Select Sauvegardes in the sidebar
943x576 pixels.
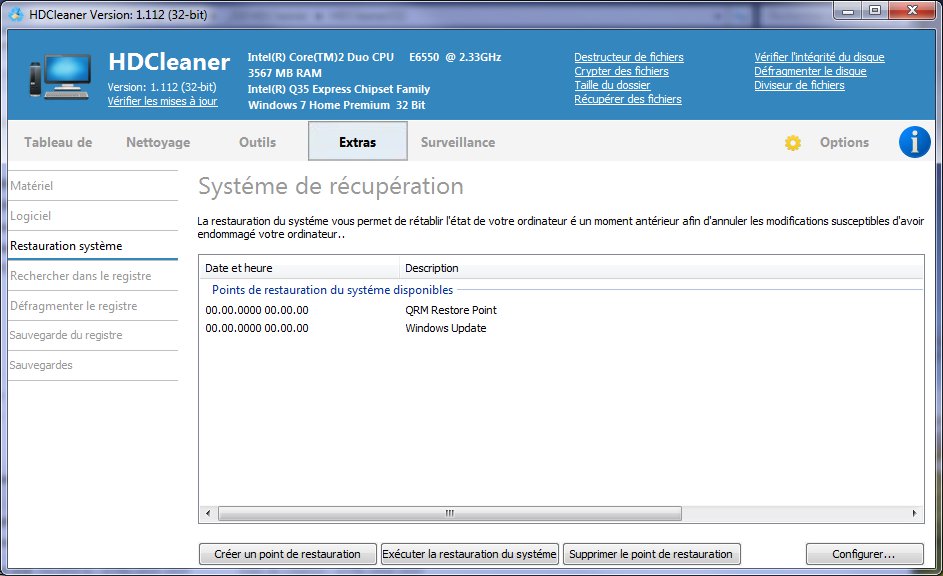[93, 366]
